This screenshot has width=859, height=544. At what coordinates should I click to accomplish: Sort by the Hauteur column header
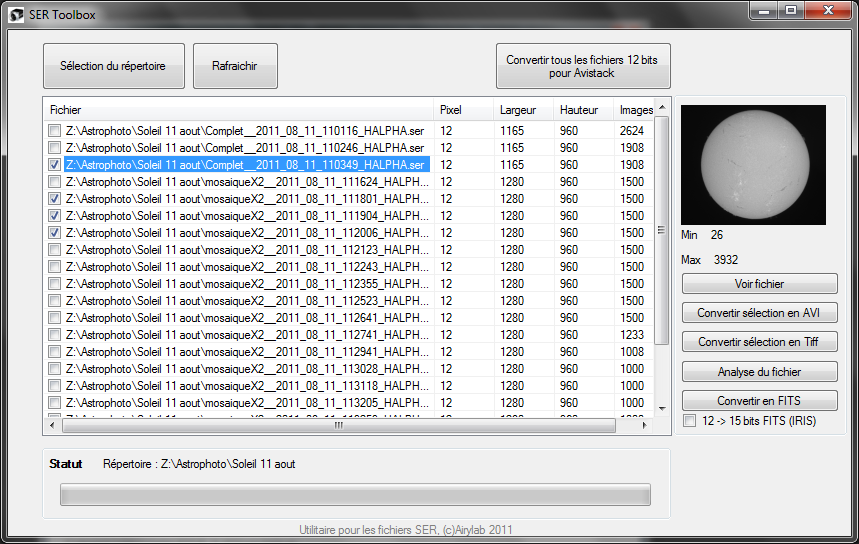point(583,110)
